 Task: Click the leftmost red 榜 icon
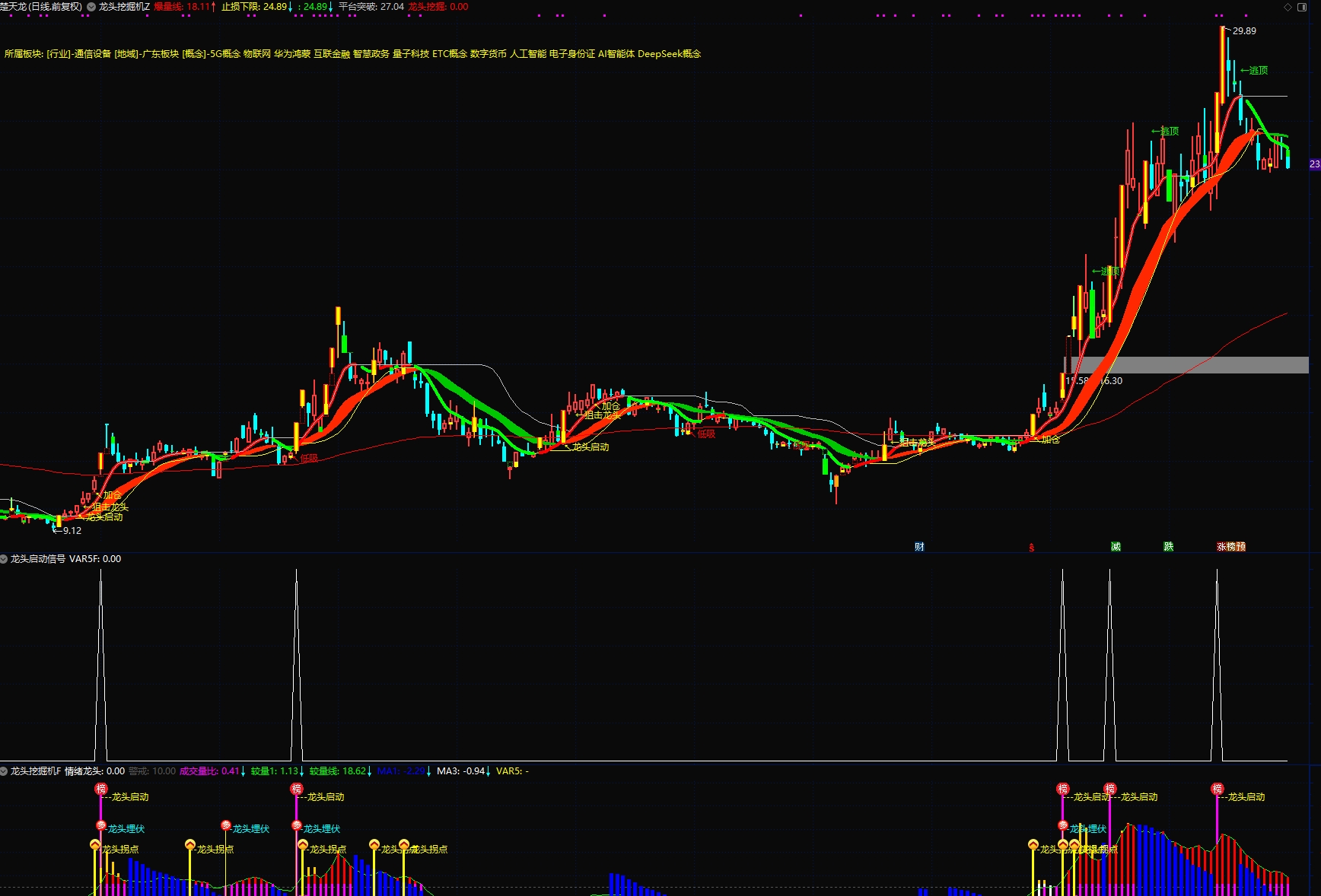tap(101, 790)
